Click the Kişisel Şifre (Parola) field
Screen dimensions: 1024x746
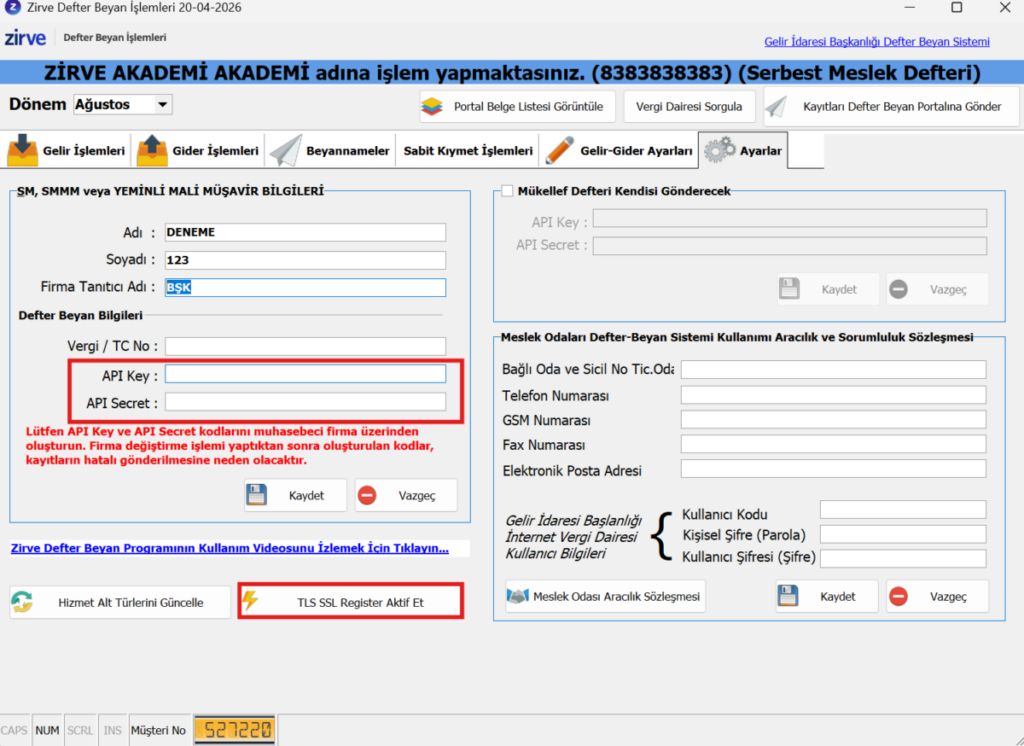(903, 534)
